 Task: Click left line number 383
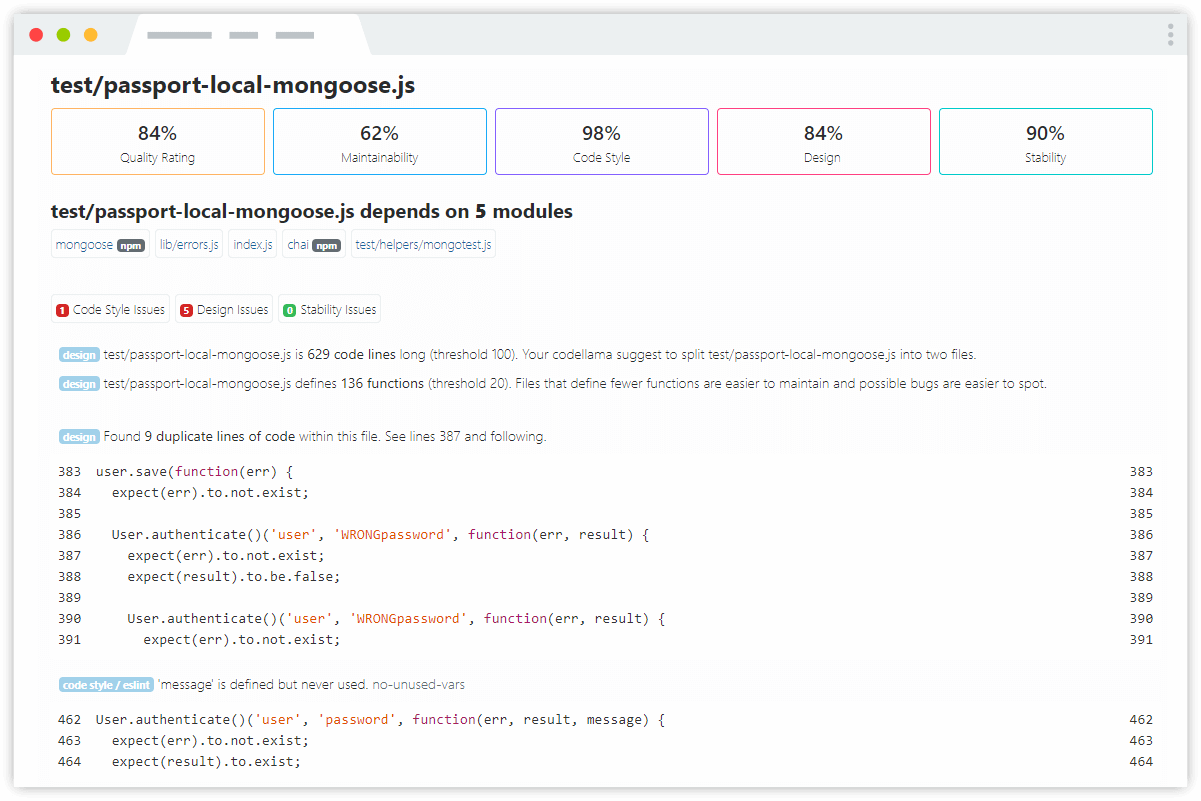tap(69, 471)
